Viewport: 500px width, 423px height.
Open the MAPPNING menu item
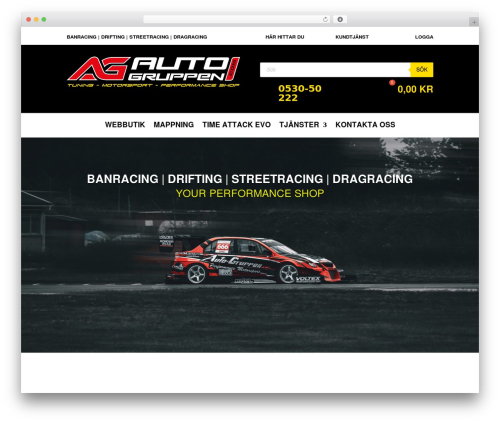tap(174, 125)
